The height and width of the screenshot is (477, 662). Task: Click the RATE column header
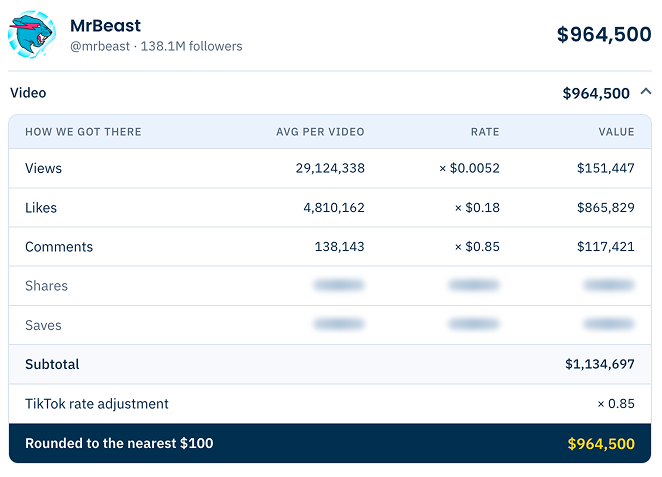[485, 132]
